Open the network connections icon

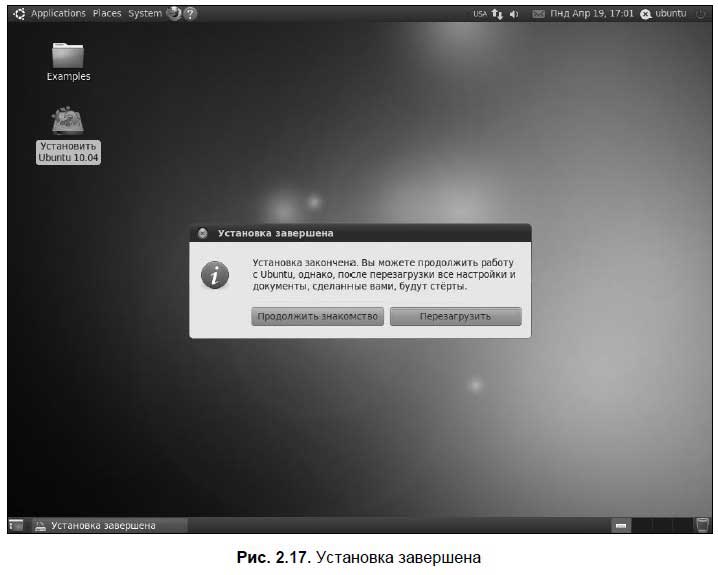point(497,14)
